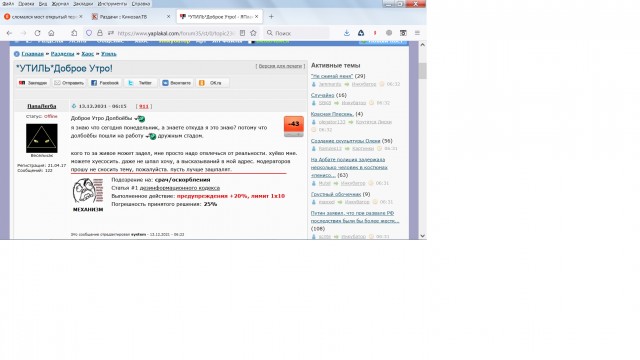Focus the Поиск search box
The width and height of the screenshot is (640, 360).
[x=297, y=33]
